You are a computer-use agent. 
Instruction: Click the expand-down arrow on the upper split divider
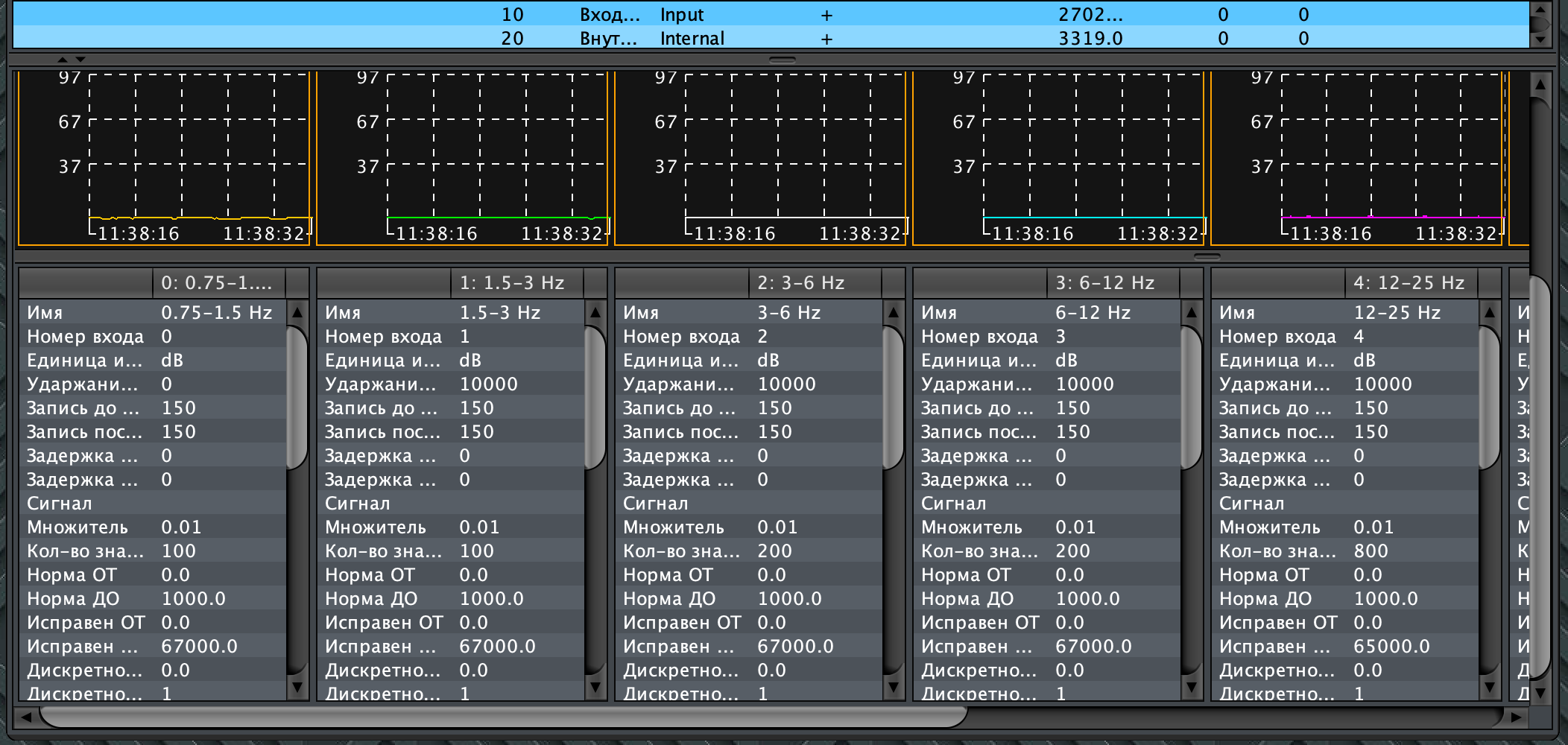point(80,60)
